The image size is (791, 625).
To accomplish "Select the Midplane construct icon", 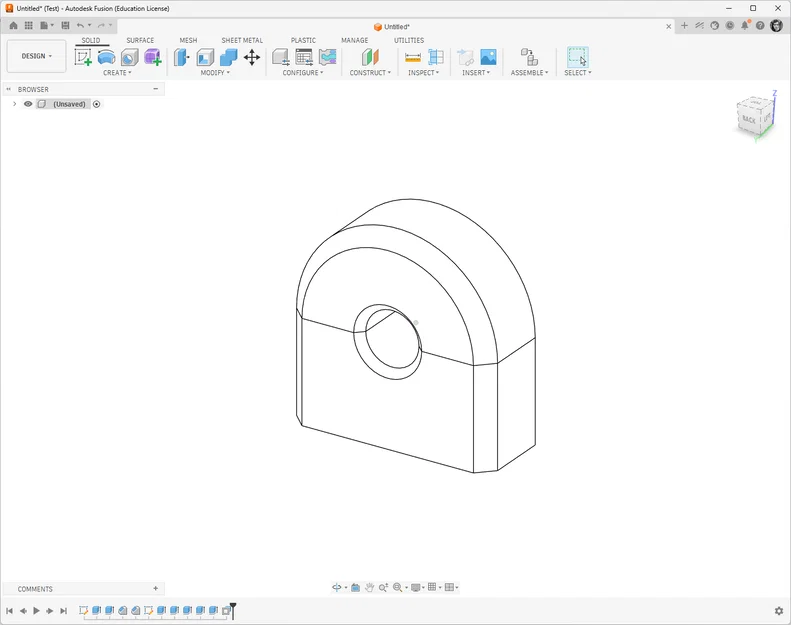I will pos(370,57).
